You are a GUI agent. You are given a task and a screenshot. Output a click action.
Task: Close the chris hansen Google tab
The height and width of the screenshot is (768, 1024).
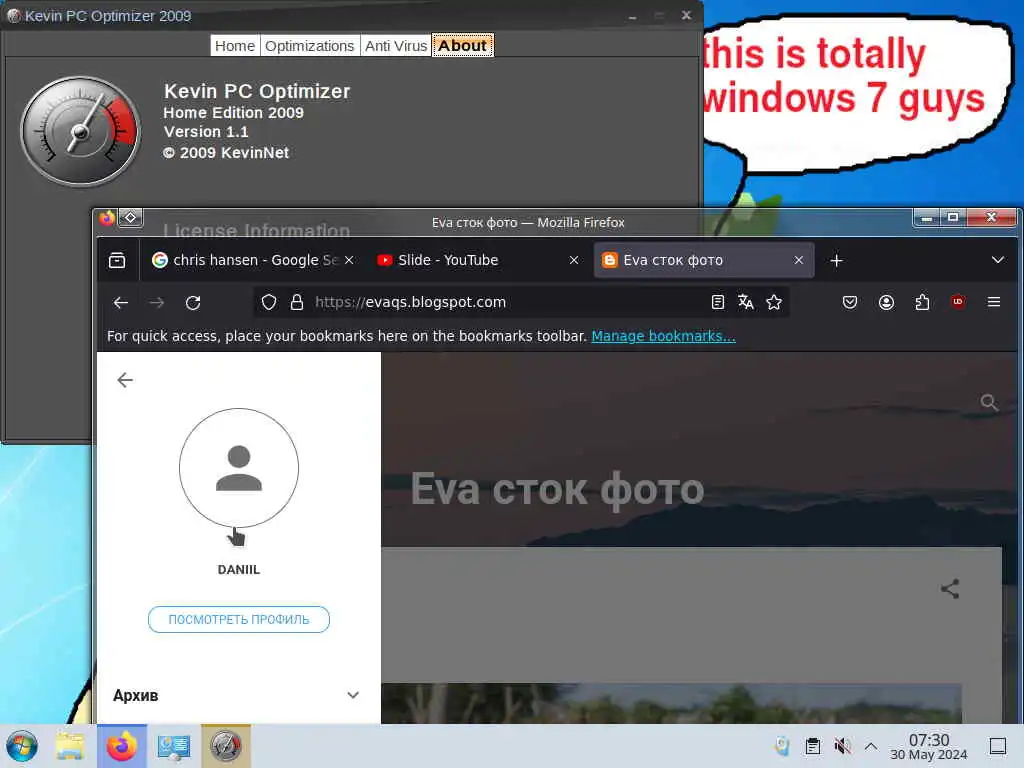(349, 260)
